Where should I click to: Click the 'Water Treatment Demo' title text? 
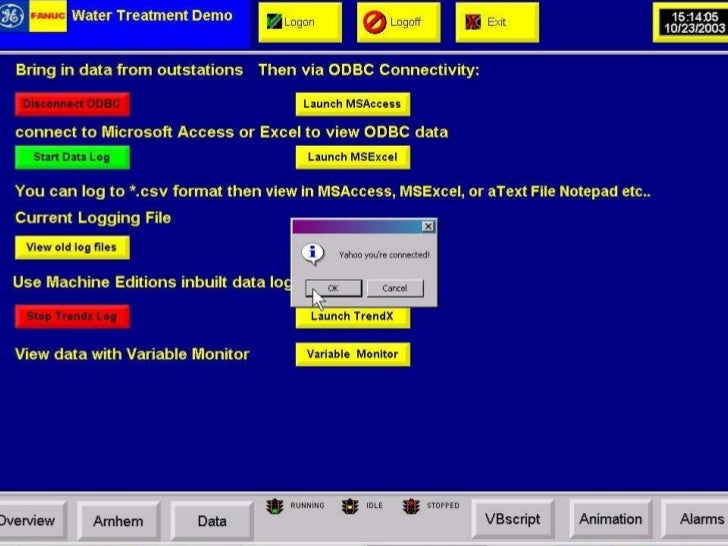point(152,15)
